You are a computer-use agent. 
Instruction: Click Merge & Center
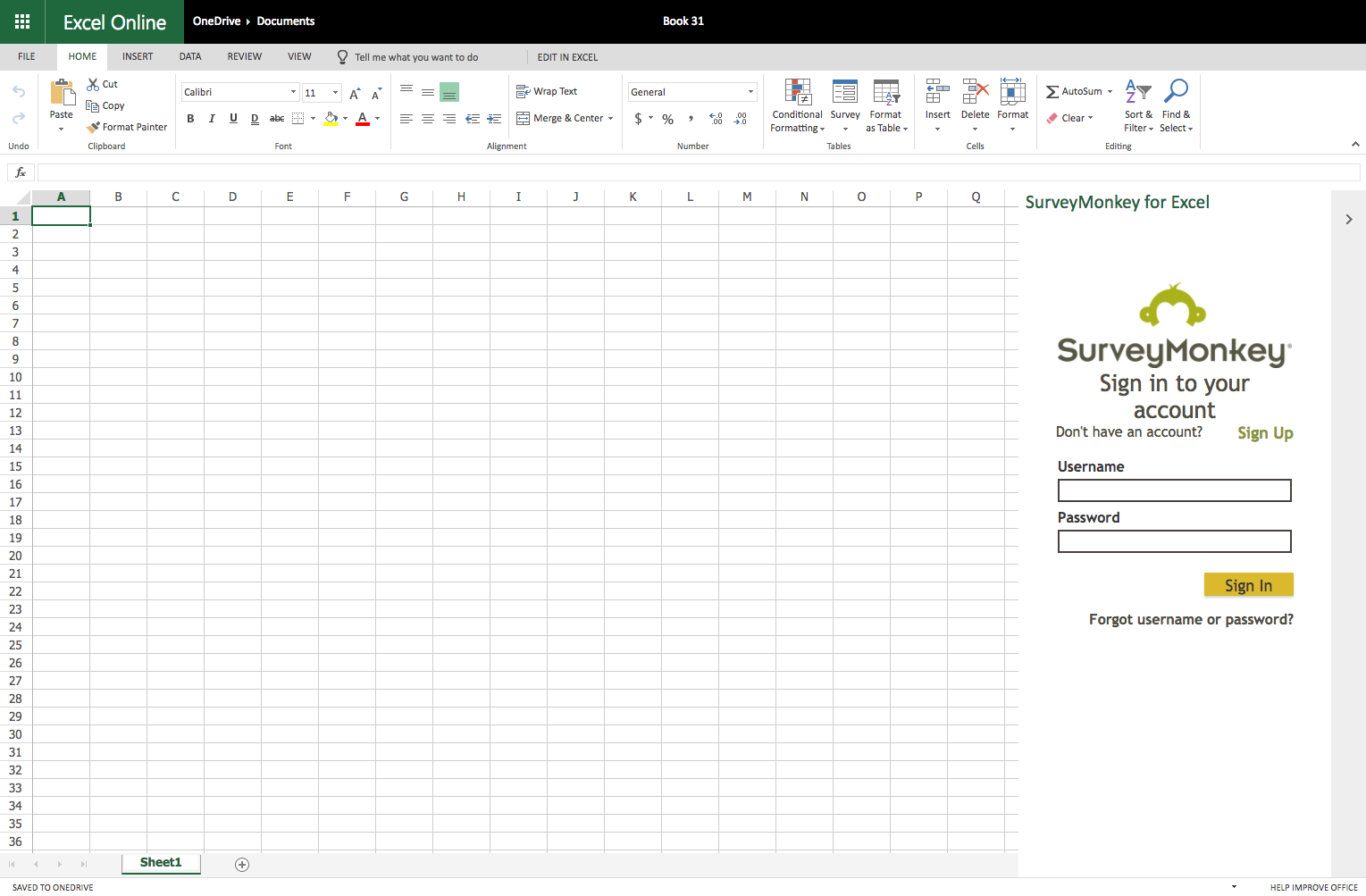[559, 118]
